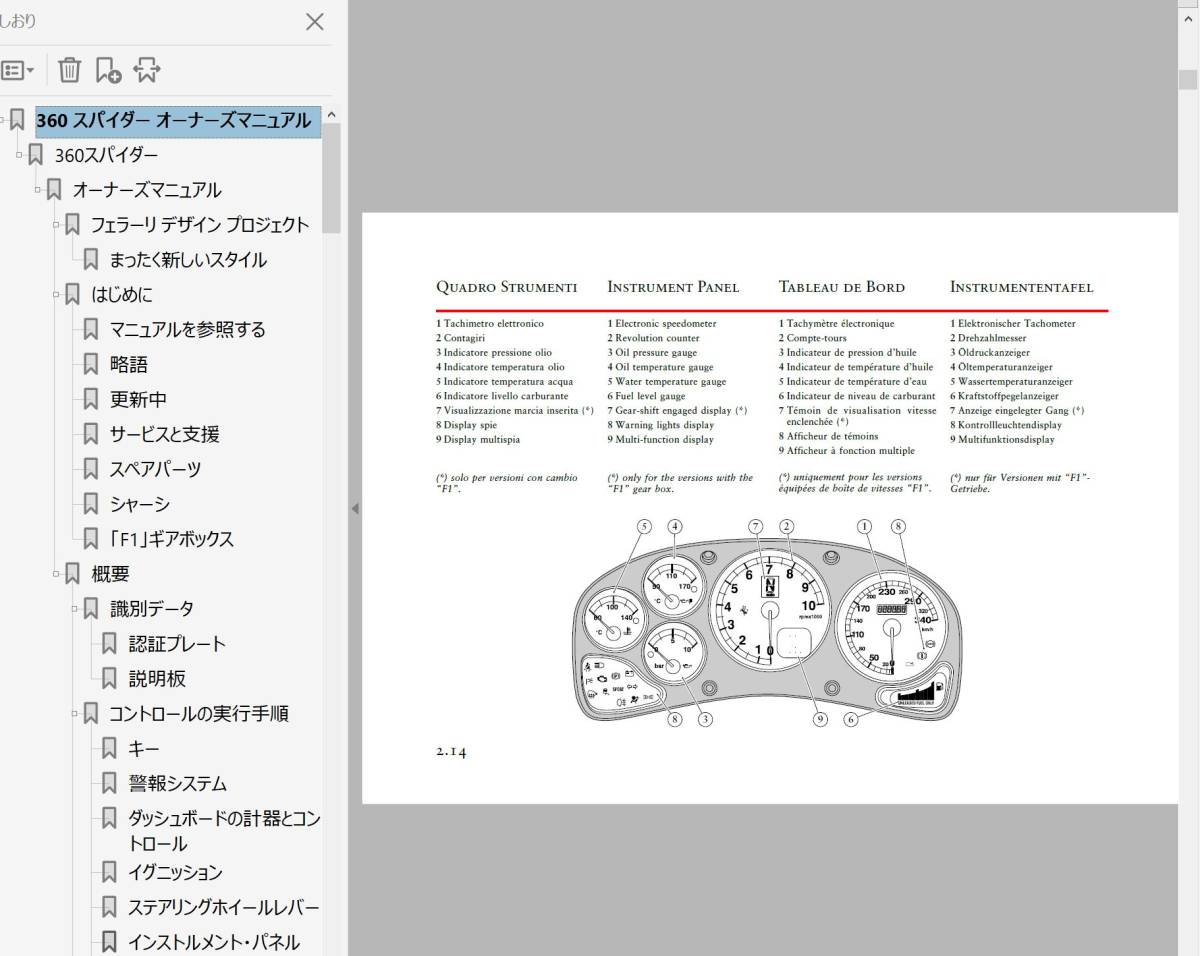The image size is (1200, 956).
Task: Click the bookmark icon beside 更新中
Action: click(x=91, y=400)
